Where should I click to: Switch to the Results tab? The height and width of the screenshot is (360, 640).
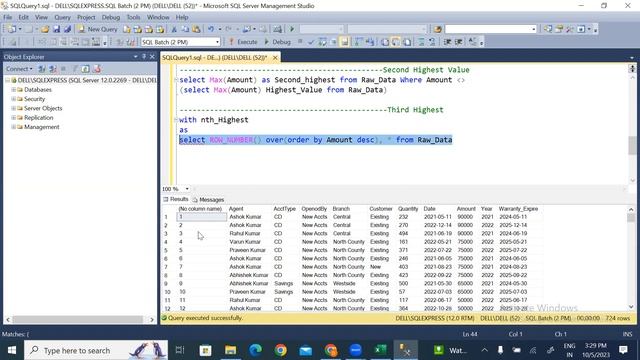(176, 199)
